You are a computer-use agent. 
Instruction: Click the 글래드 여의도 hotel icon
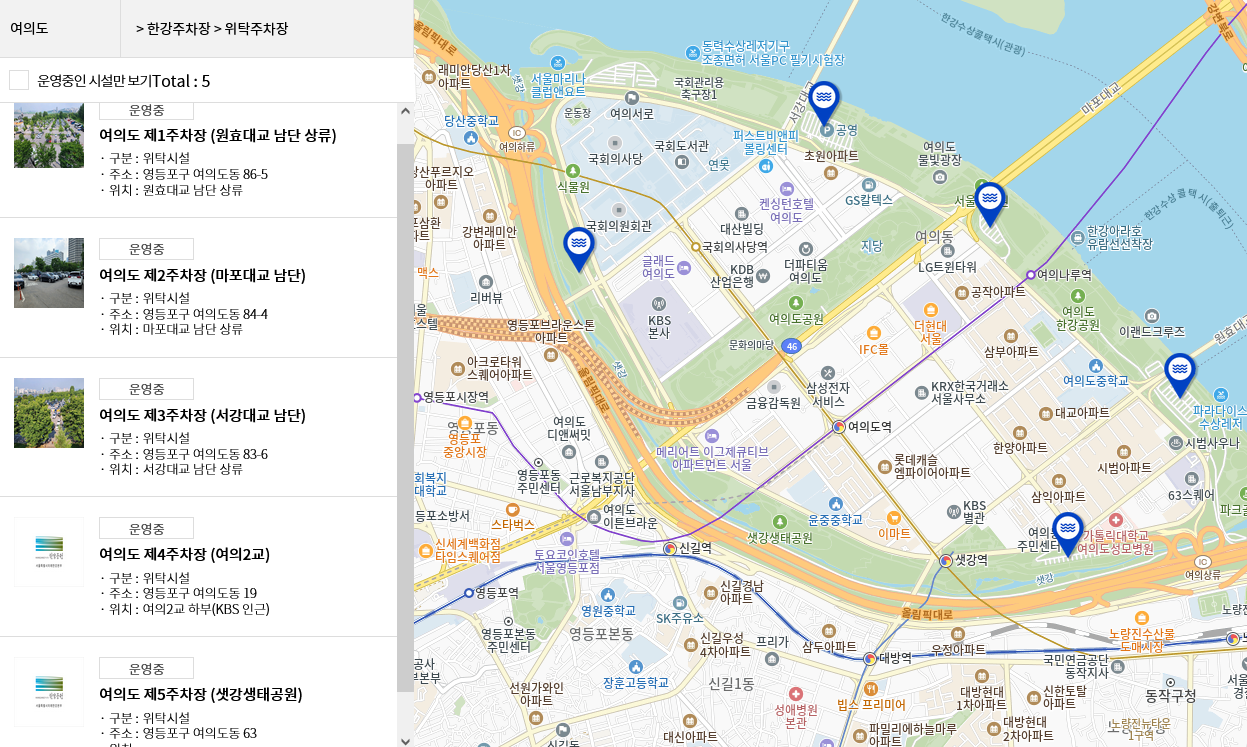click(684, 267)
